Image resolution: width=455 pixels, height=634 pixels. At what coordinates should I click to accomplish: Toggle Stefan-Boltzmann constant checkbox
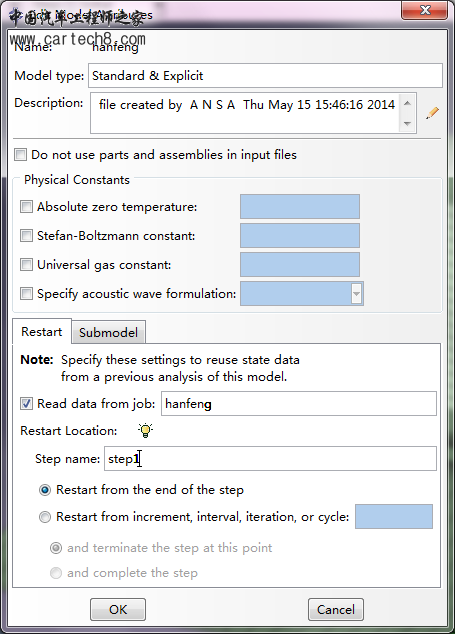click(x=26, y=235)
